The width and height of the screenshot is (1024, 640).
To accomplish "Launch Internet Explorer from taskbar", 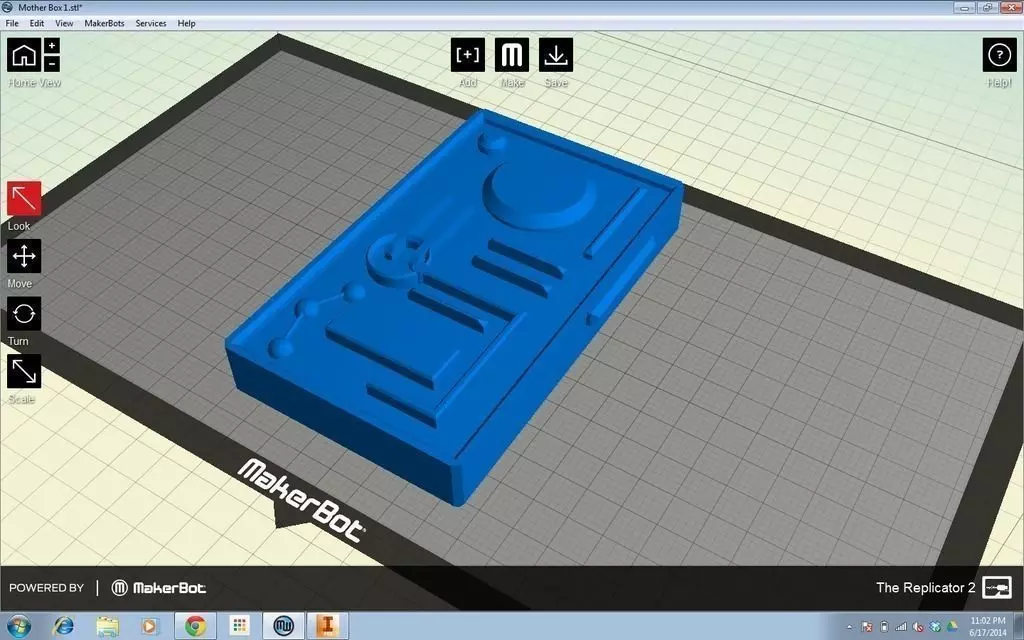I will (x=63, y=626).
